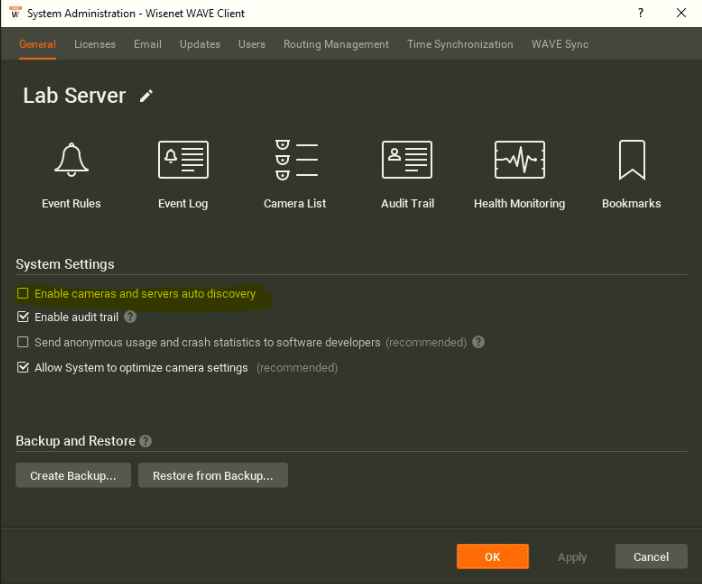
Task: Open the Bookmarks icon
Action: coord(632,160)
